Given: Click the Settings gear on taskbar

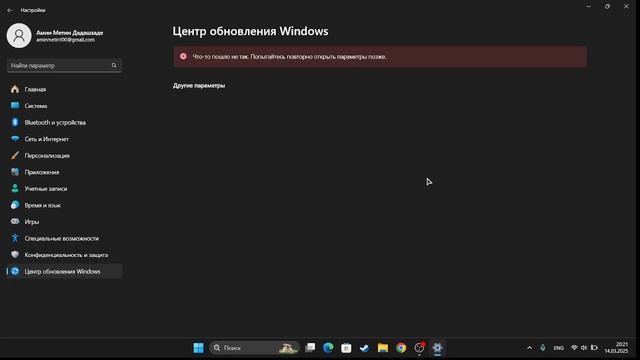Looking at the screenshot, I should point(437,348).
